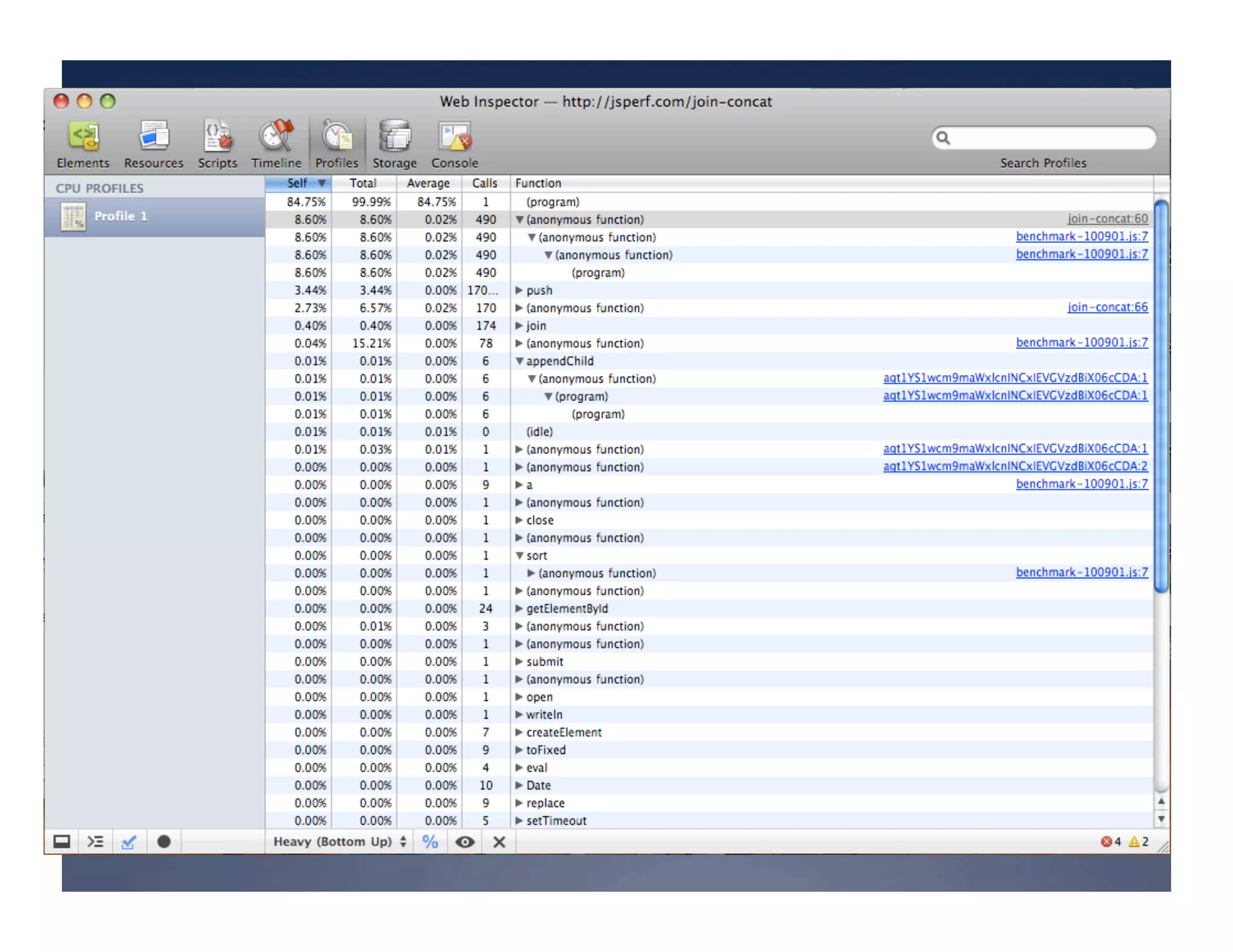Select Profile 1 in CPU Profiles sidebar

[120, 216]
